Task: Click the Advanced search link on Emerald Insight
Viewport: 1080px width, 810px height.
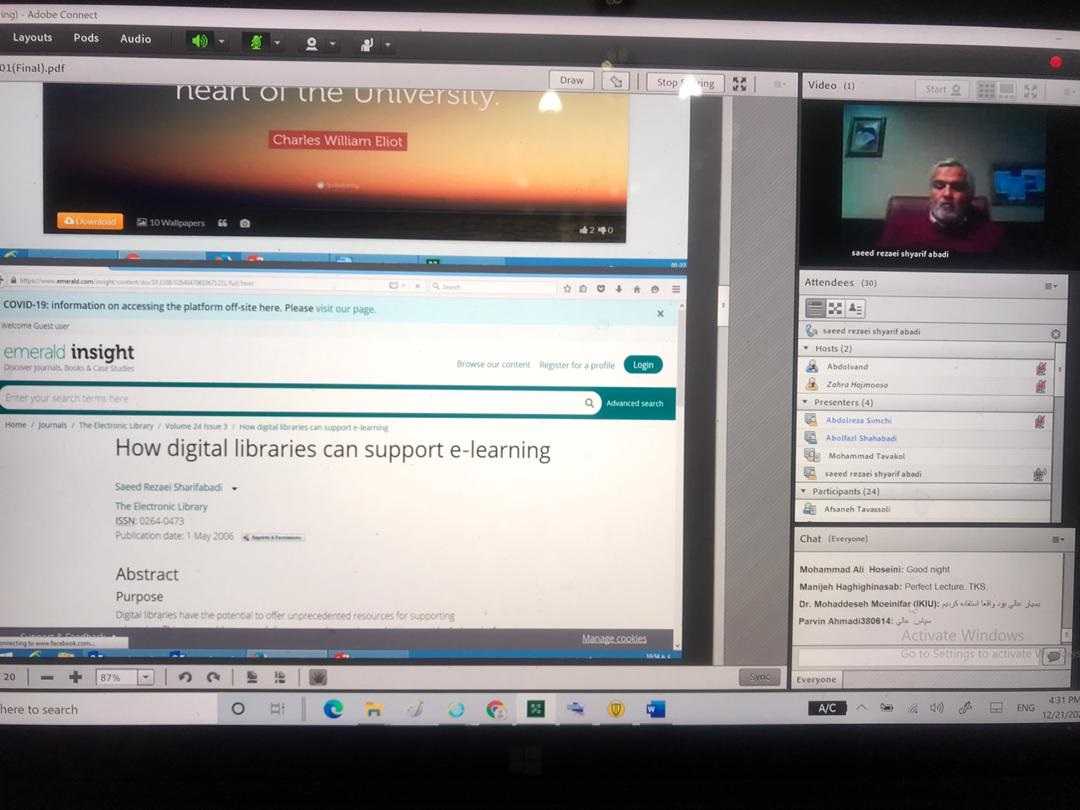Action: click(634, 404)
